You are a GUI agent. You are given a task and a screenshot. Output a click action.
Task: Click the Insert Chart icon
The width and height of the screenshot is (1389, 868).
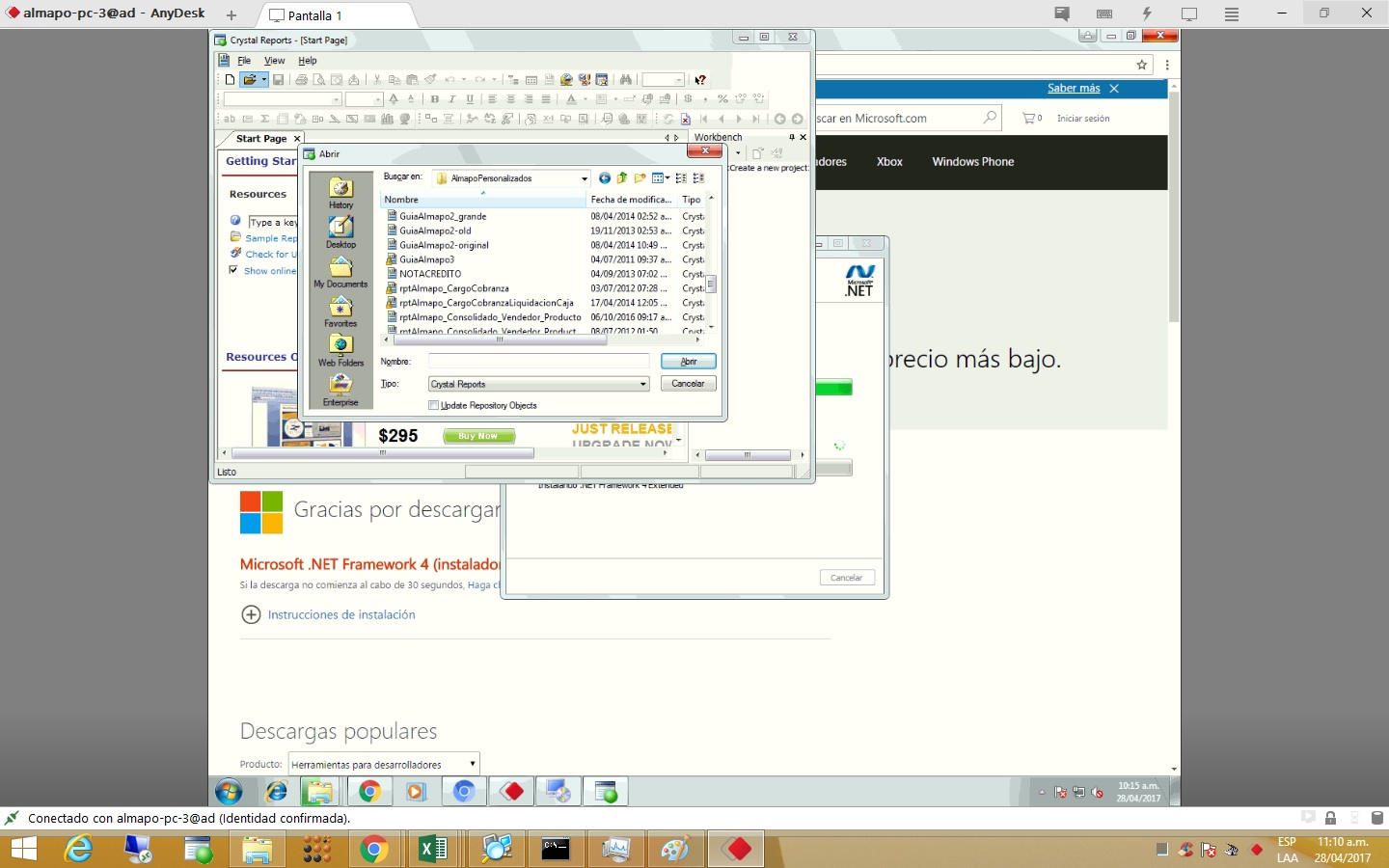(x=387, y=120)
